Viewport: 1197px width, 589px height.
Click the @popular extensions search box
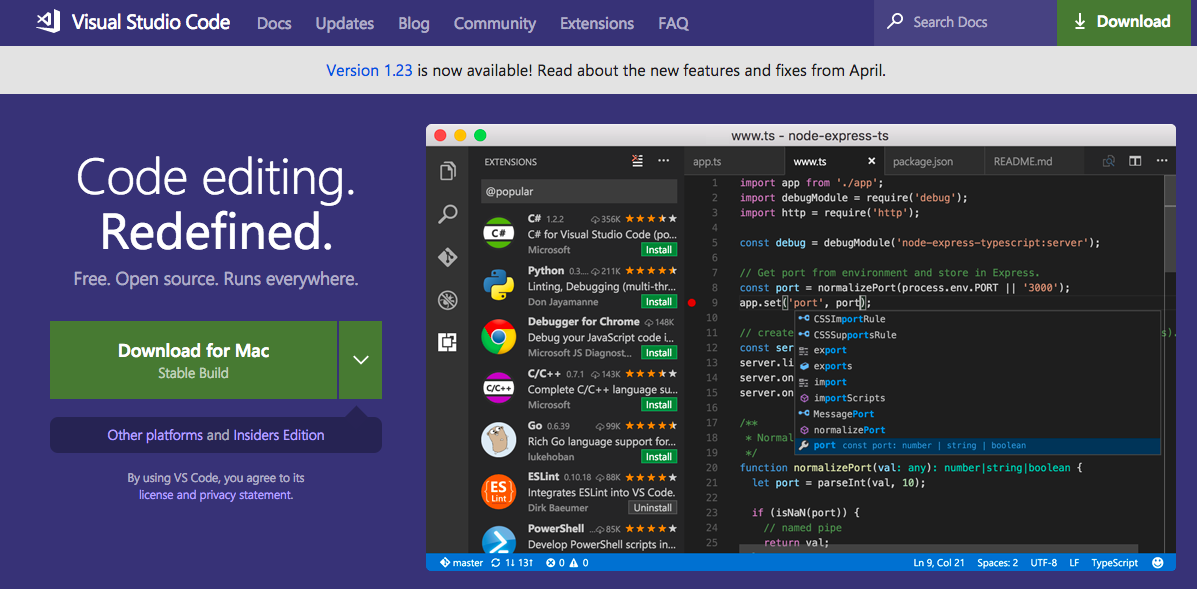579,191
